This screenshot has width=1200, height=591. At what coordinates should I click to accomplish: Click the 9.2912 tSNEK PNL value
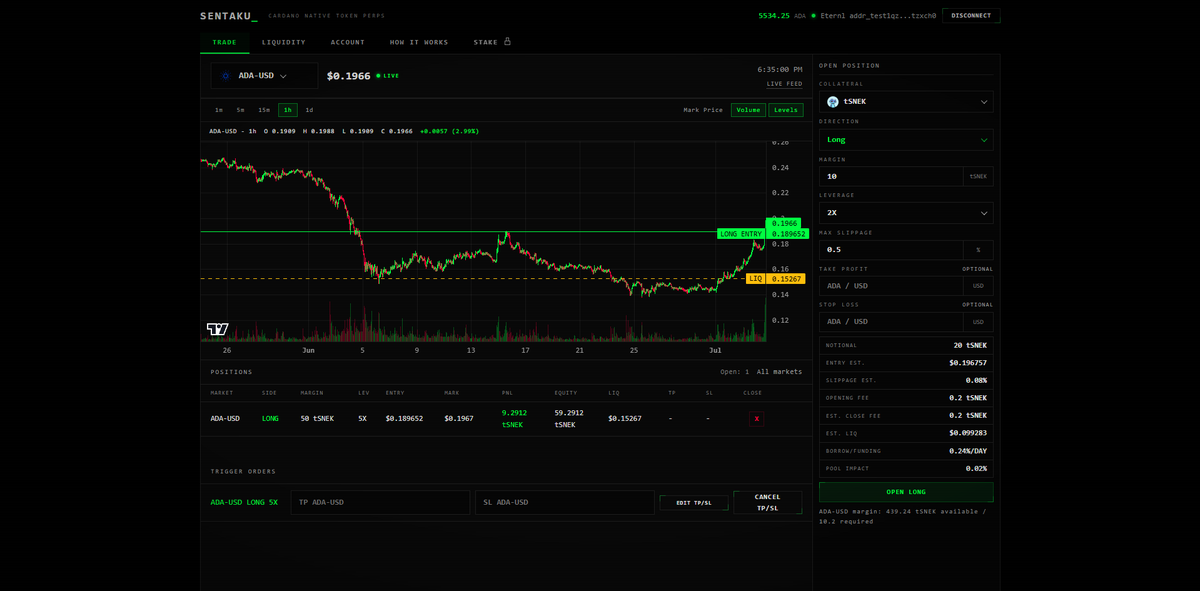pos(515,419)
